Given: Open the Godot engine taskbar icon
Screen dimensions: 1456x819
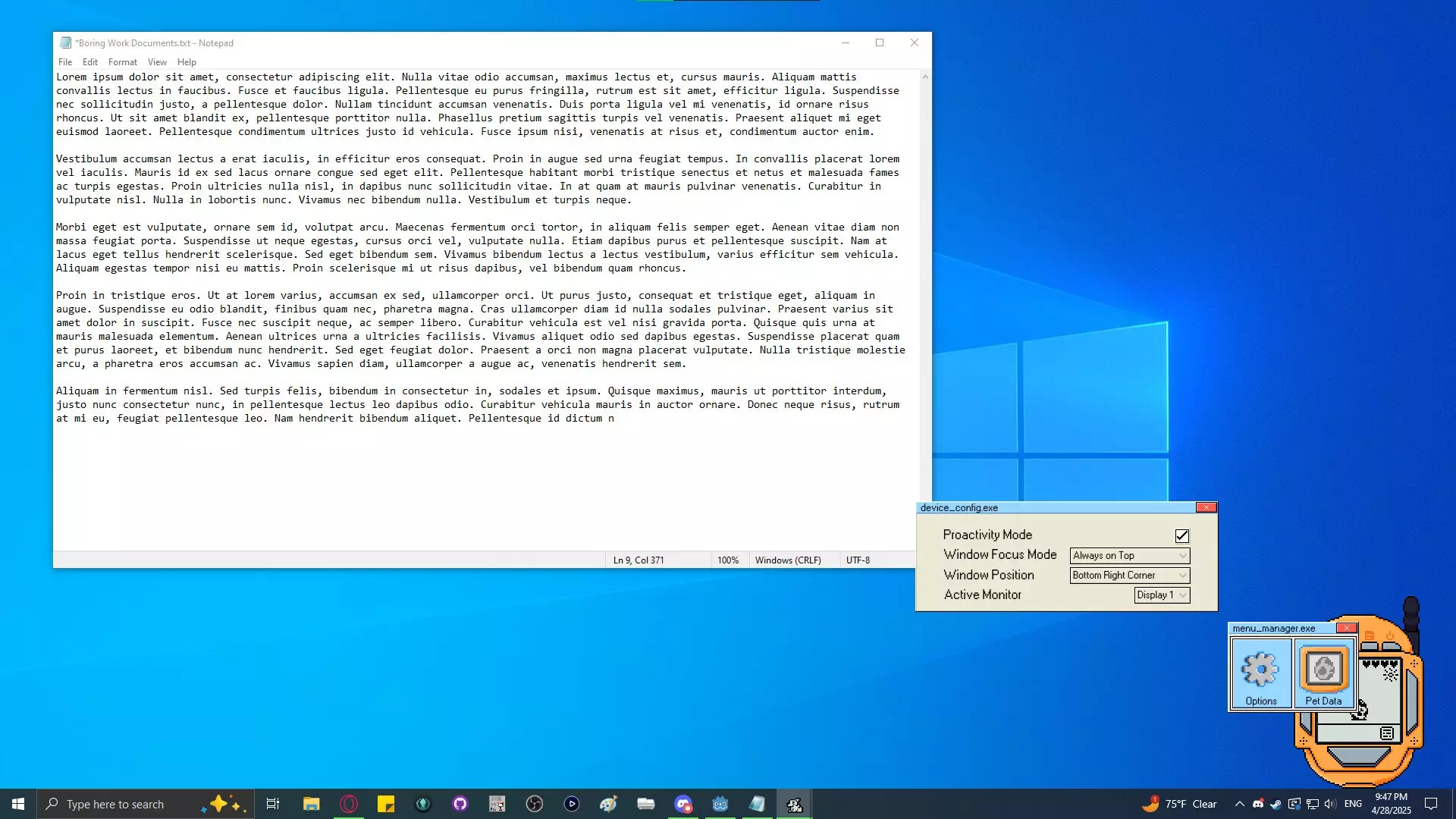Looking at the screenshot, I should (720, 804).
